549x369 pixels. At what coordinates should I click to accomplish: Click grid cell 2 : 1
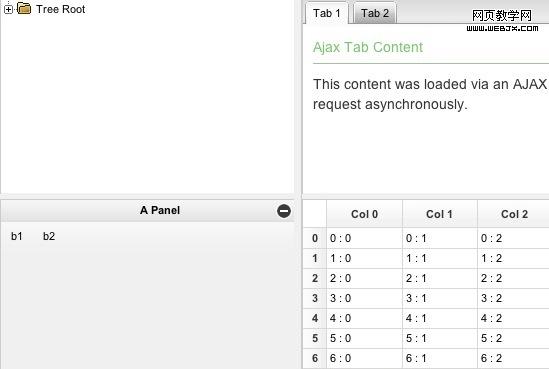tap(440, 278)
